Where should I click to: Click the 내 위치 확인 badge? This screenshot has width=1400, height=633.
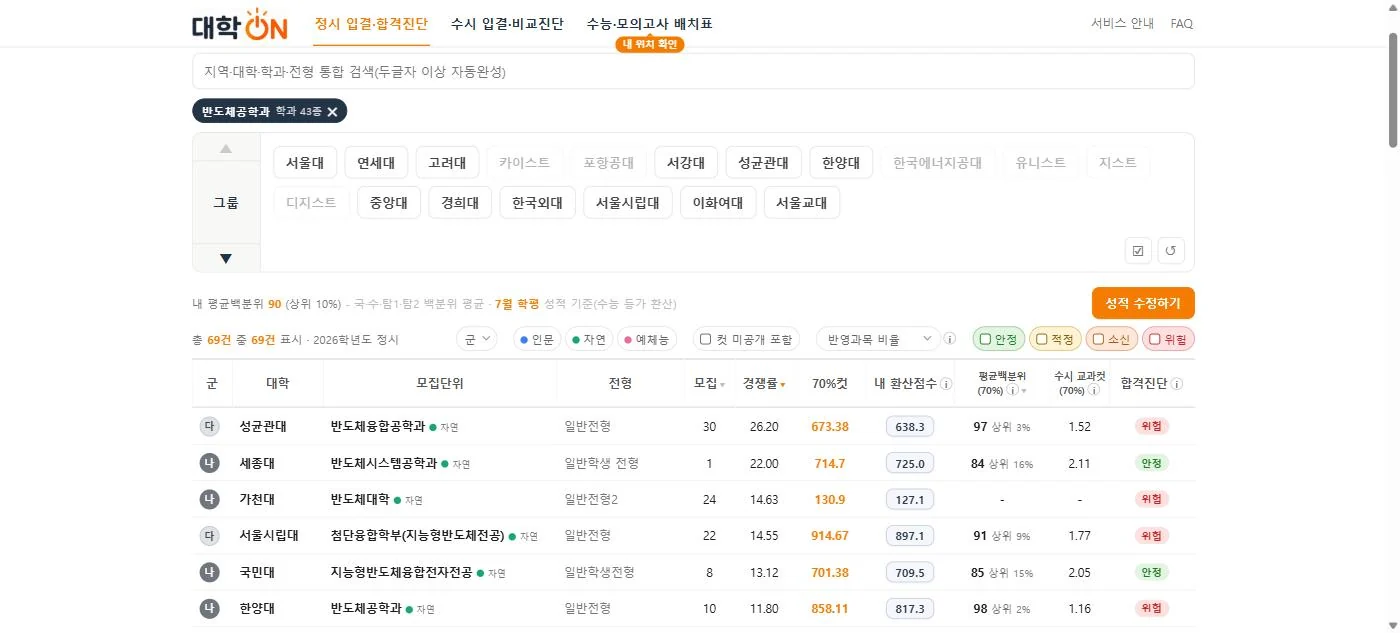[650, 44]
